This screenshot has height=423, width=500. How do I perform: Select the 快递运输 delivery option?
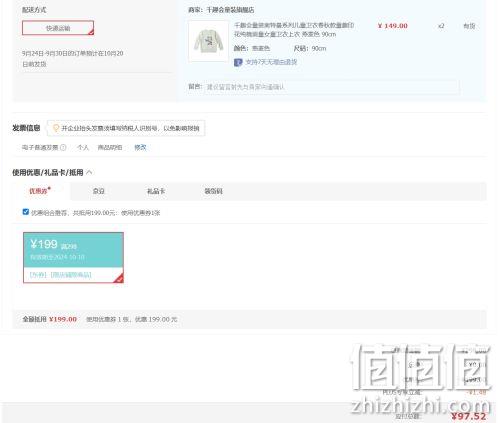pos(58,28)
